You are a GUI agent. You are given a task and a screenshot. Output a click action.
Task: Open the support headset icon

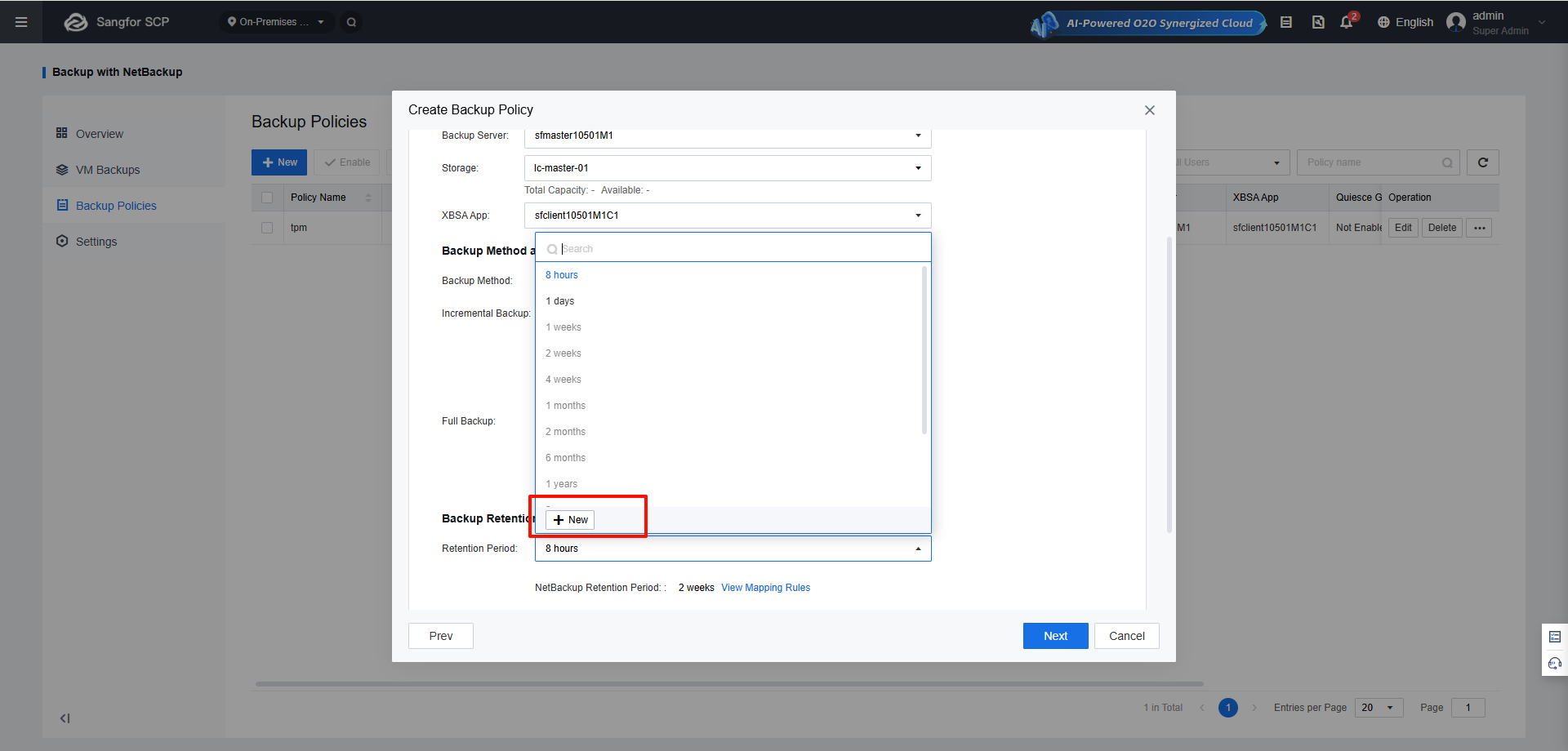pos(1555,663)
